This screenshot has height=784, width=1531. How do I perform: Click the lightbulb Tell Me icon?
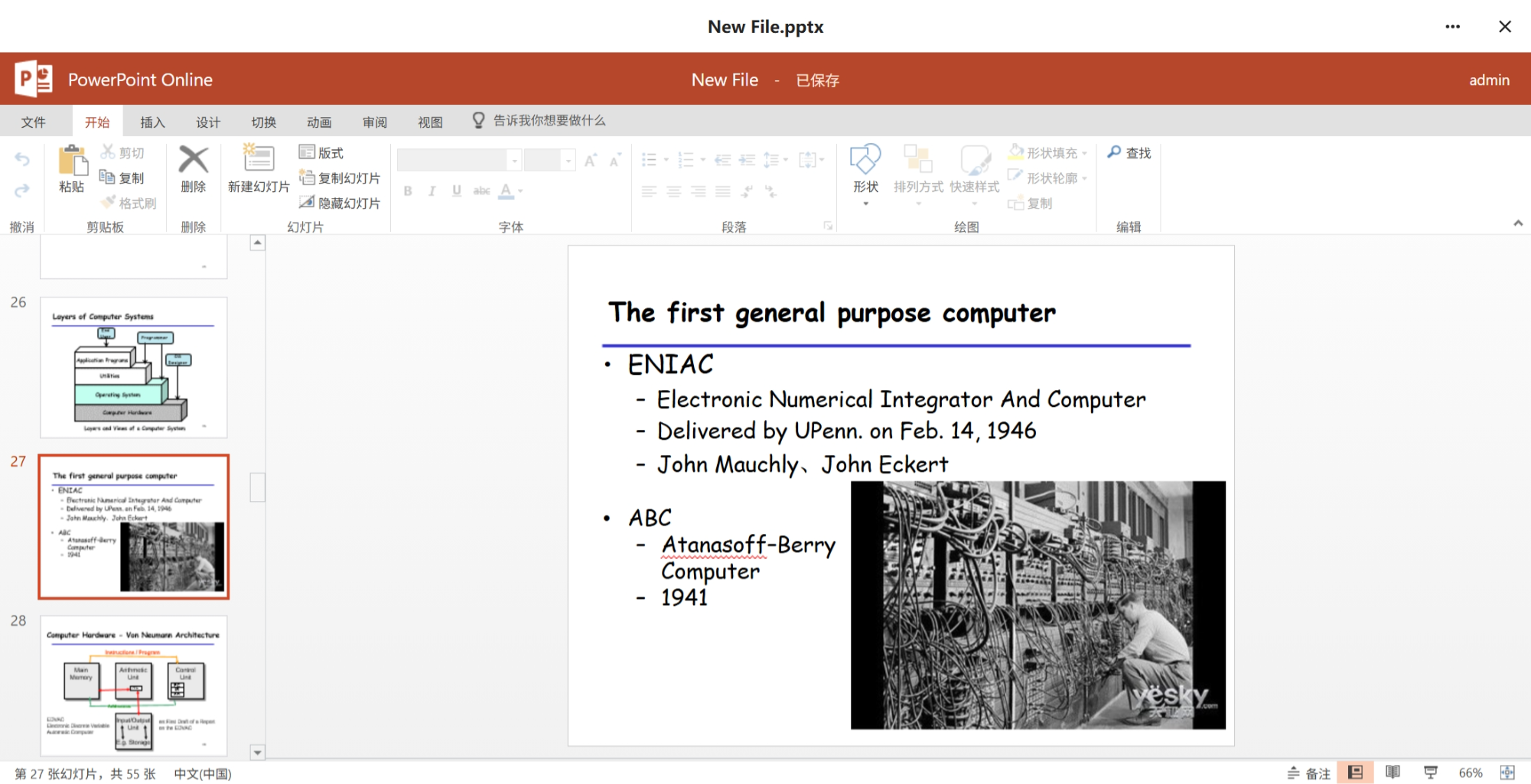478,120
